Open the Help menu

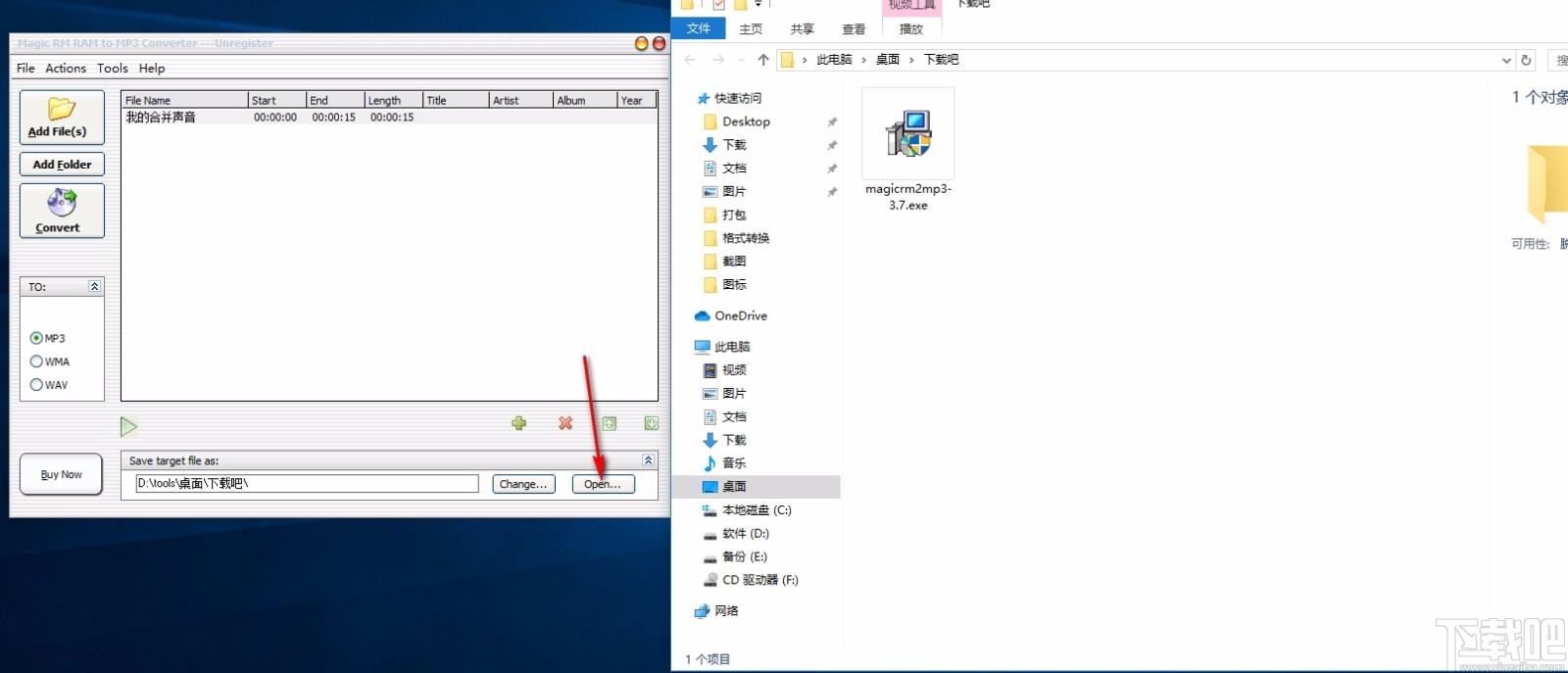click(152, 68)
